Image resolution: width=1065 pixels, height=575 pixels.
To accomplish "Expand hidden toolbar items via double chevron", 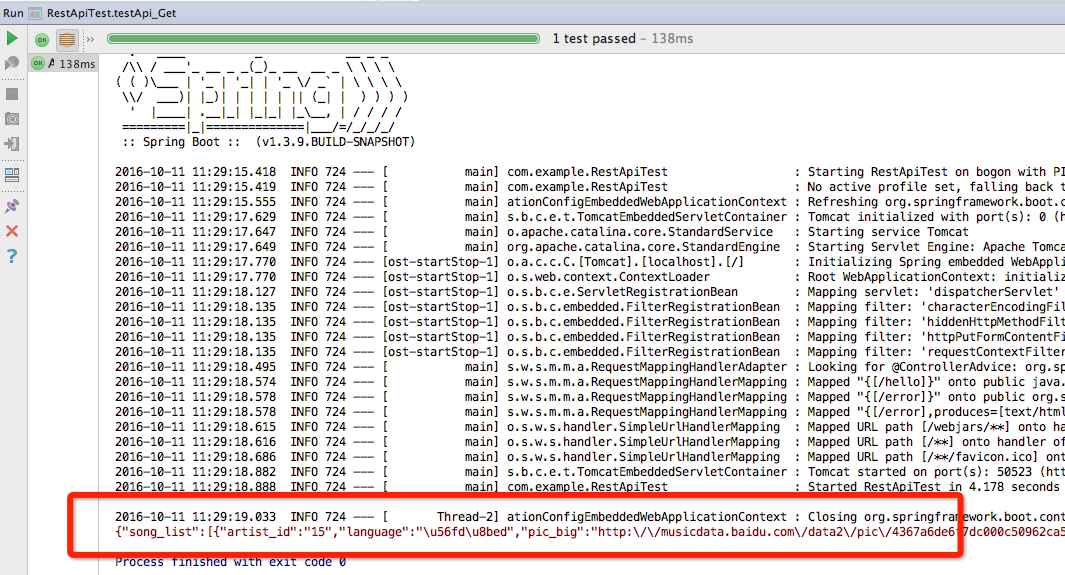I will 90,40.
